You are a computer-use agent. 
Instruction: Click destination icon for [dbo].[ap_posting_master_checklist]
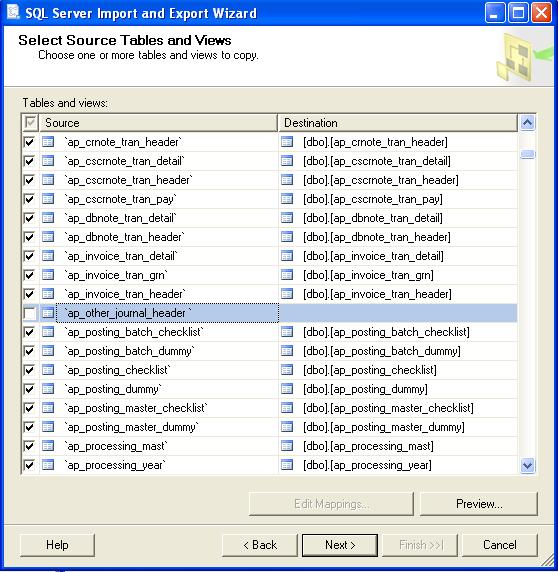[287, 407]
